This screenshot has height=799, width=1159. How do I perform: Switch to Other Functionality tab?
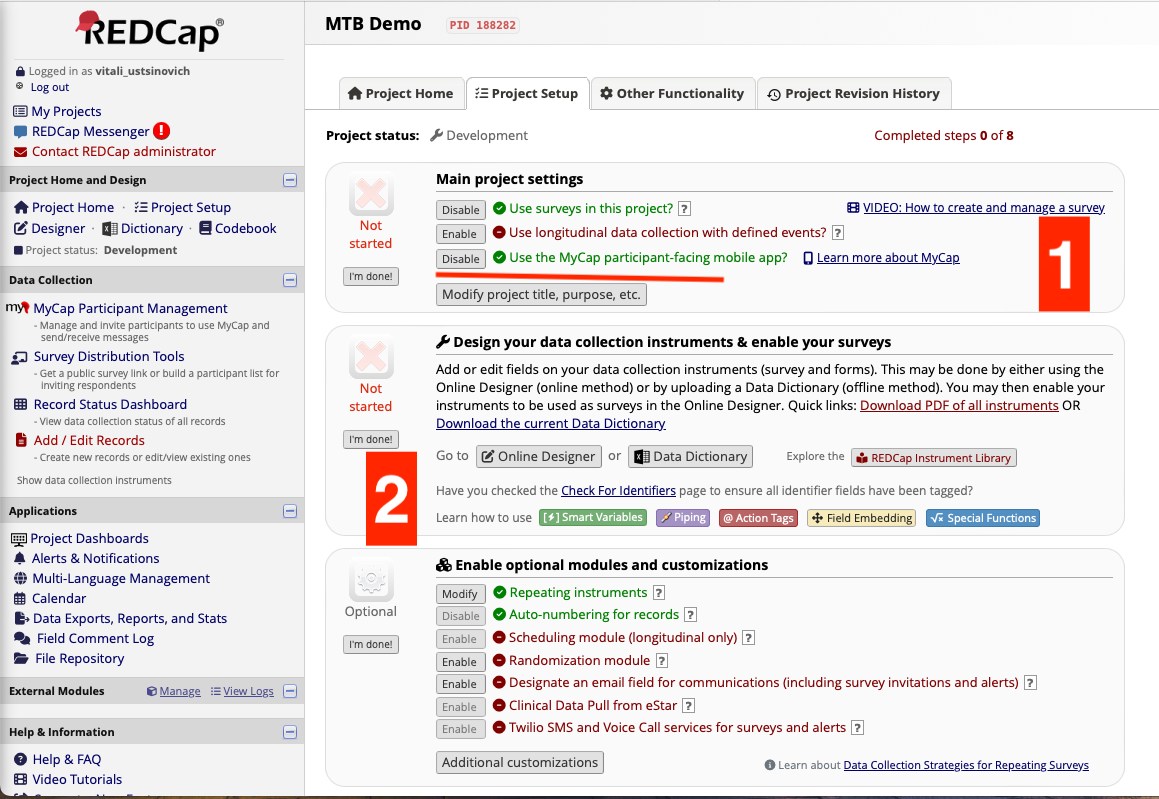pyautogui.click(x=673, y=94)
